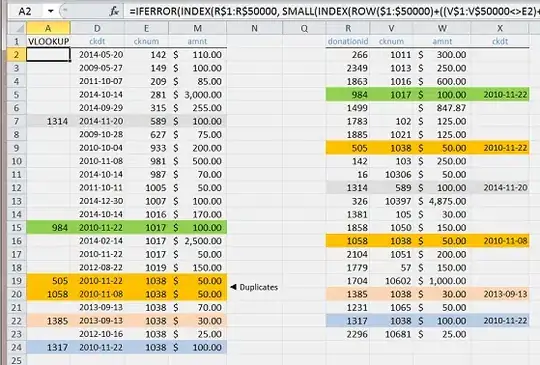Select column R header
The image size is (540, 365).
[348, 28]
